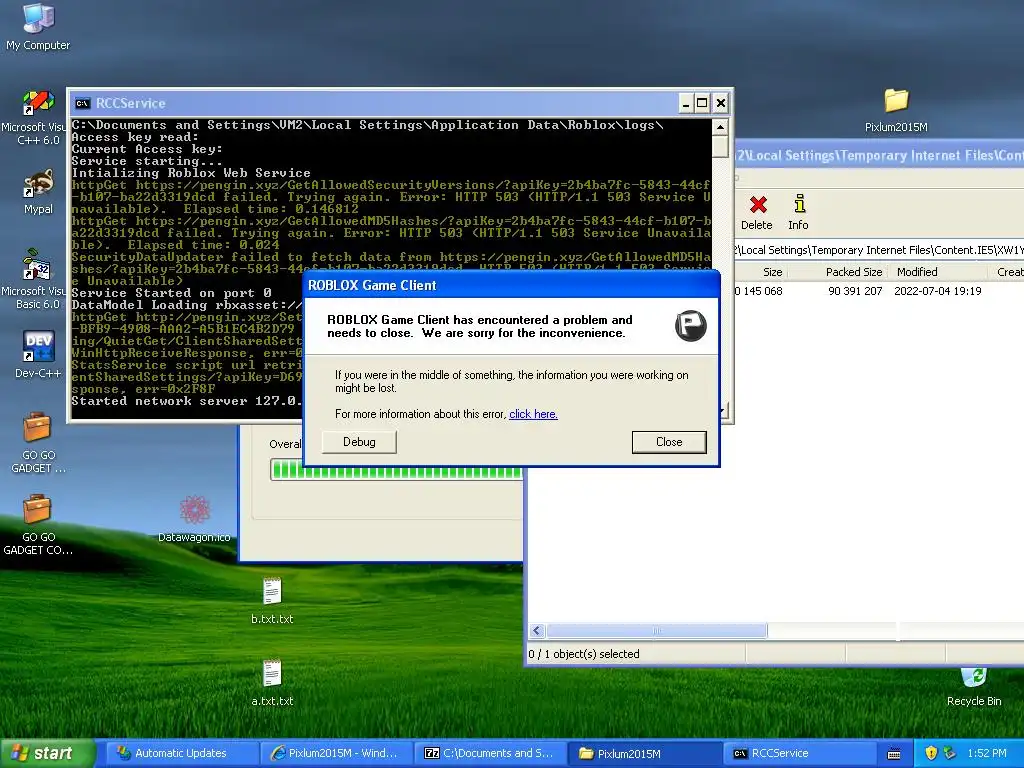This screenshot has width=1024, height=768.
Task: Select the b.txt.txt file icon
Action: coord(272,601)
